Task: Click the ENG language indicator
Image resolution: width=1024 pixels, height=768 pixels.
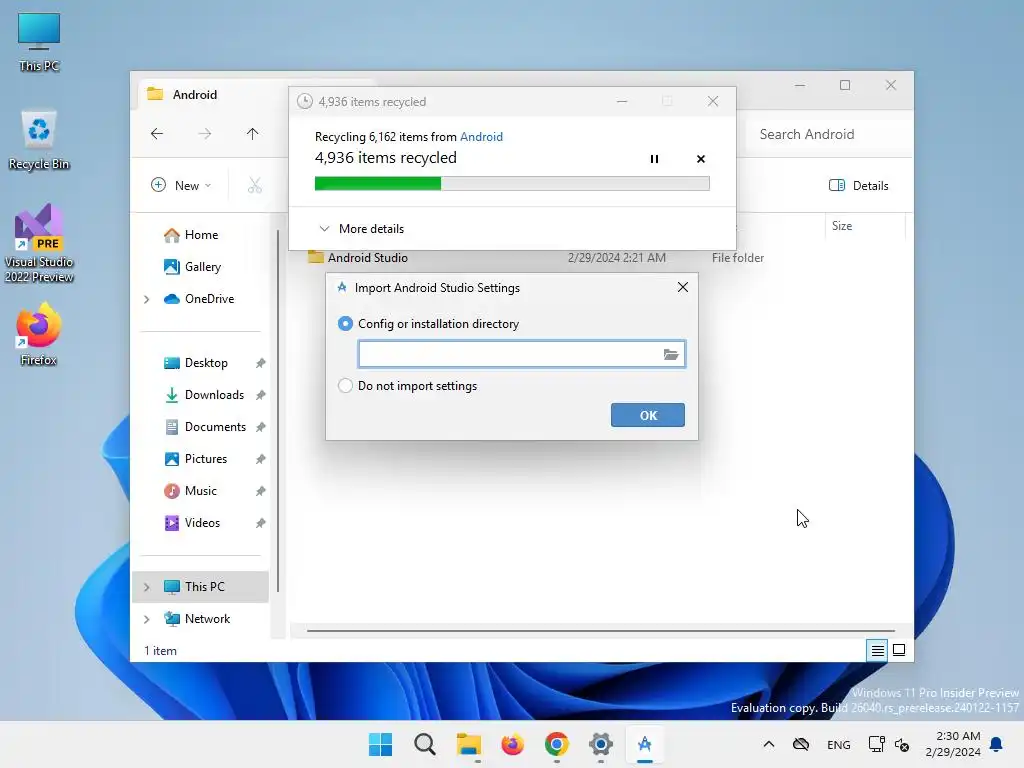Action: (839, 744)
